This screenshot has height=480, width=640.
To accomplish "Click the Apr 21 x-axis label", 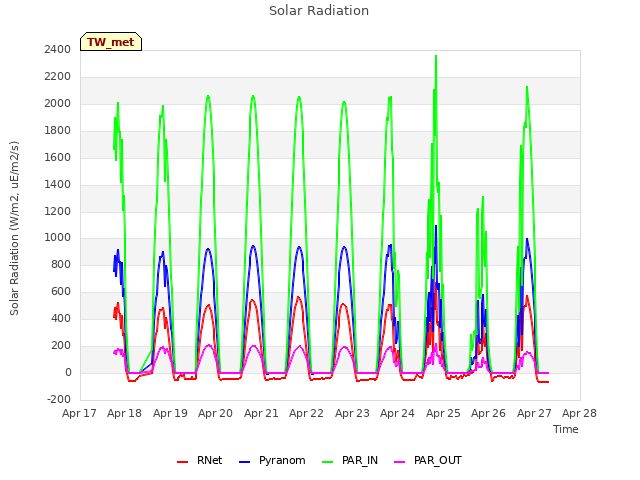I will click(x=261, y=413).
